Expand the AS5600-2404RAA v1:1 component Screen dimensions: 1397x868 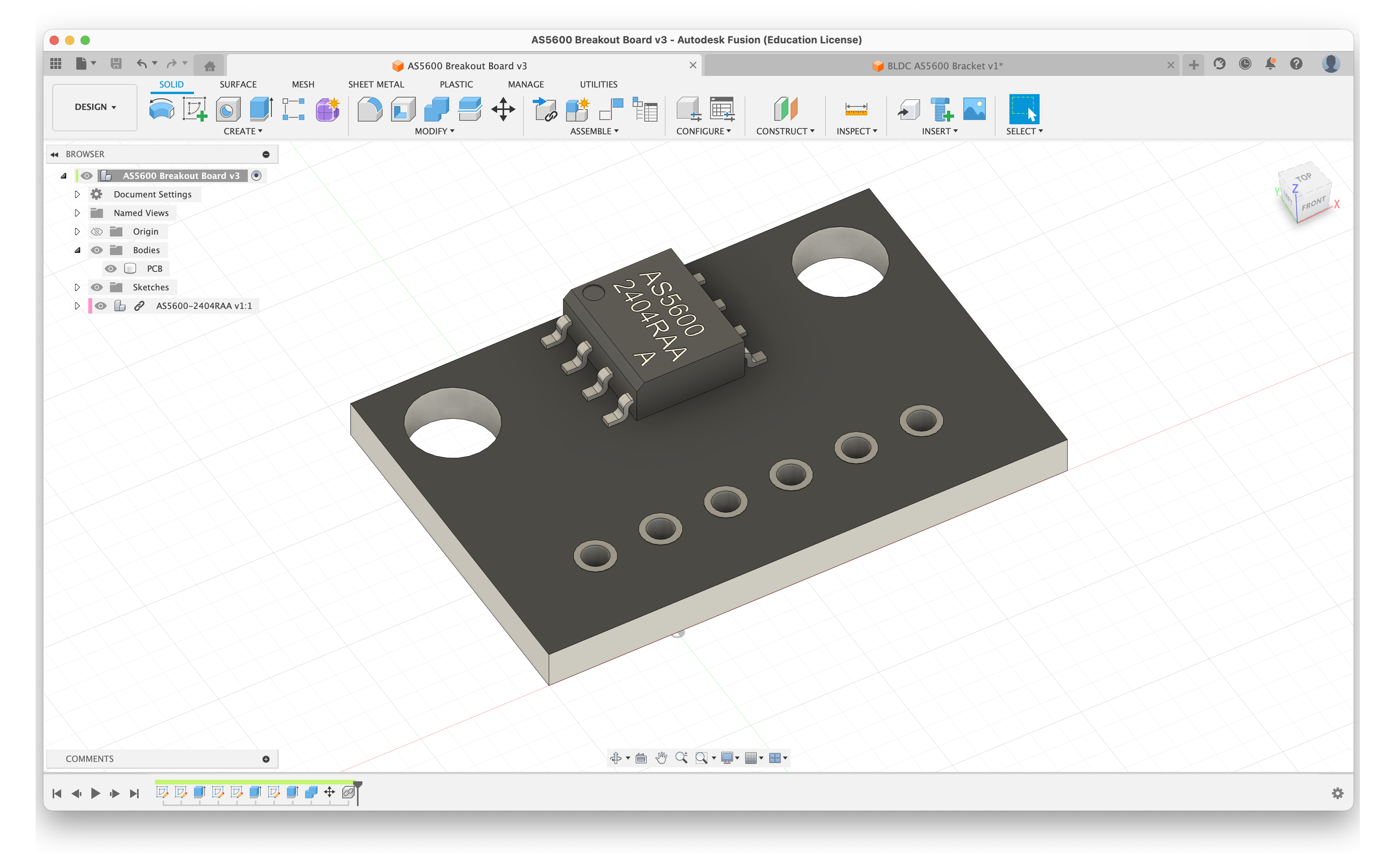77,306
